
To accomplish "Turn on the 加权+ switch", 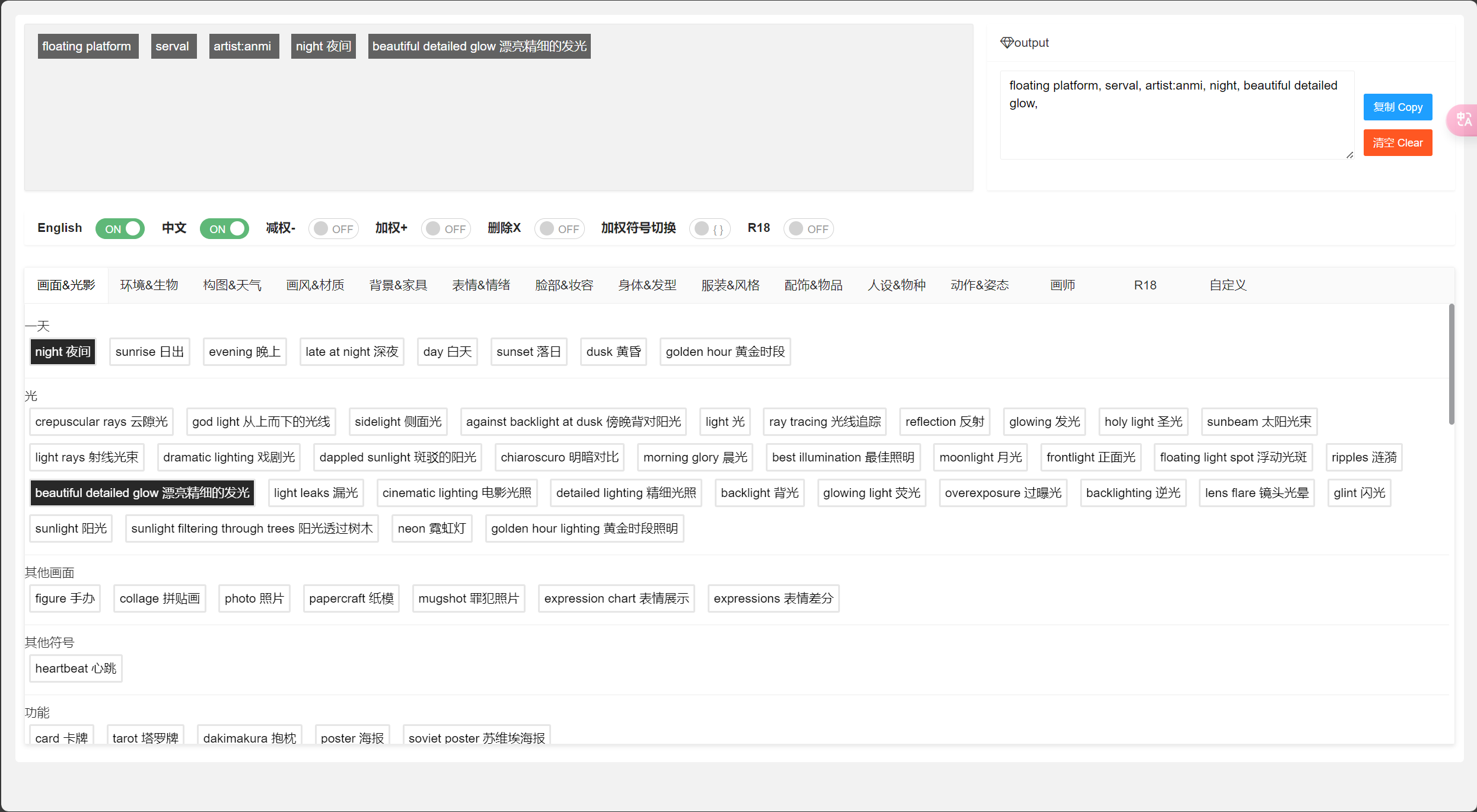I will 446,229.
